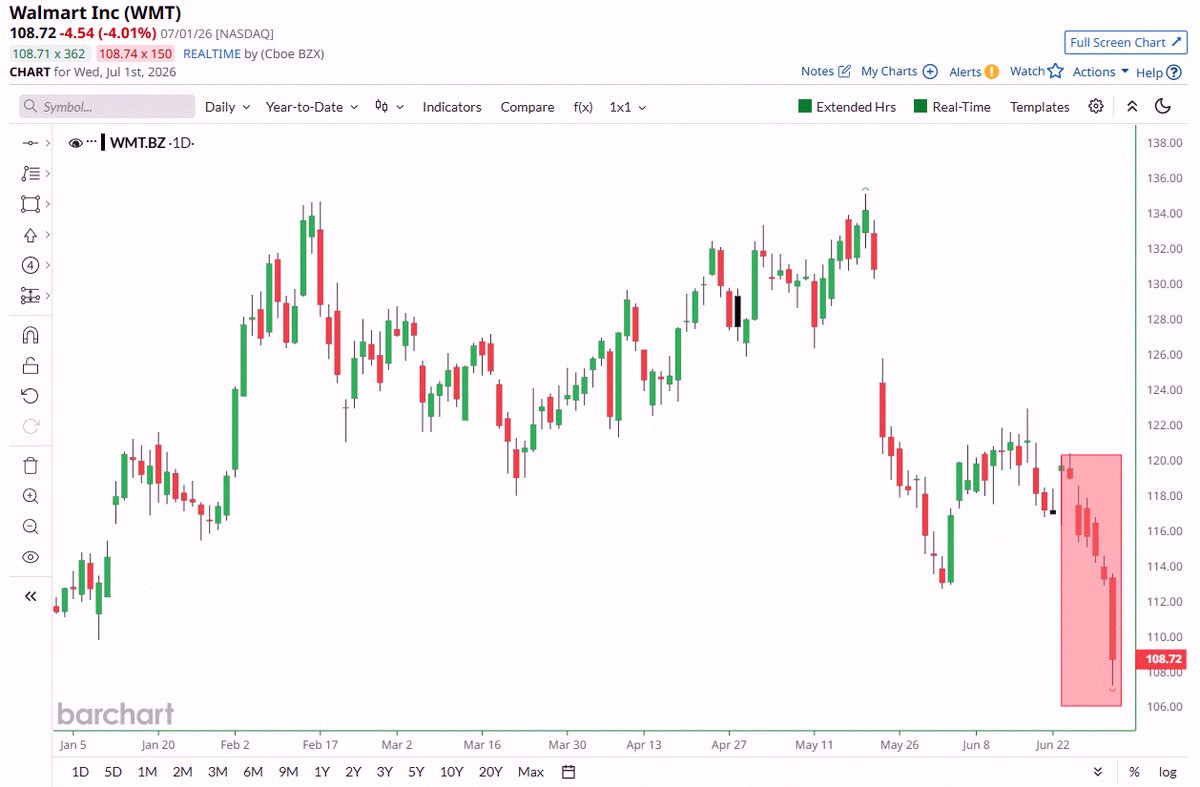Click the Alerts warning icon

coord(991,71)
